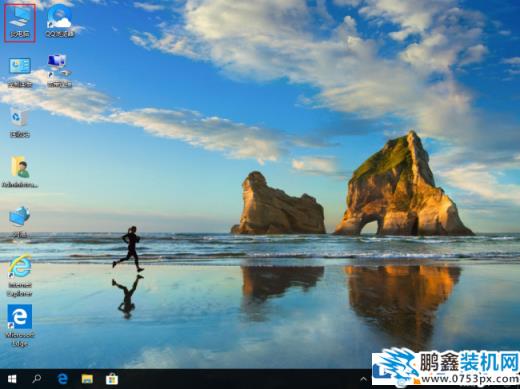This screenshot has width=520, height=389.
Task: Open Microsoft Store from the taskbar
Action: (112, 379)
